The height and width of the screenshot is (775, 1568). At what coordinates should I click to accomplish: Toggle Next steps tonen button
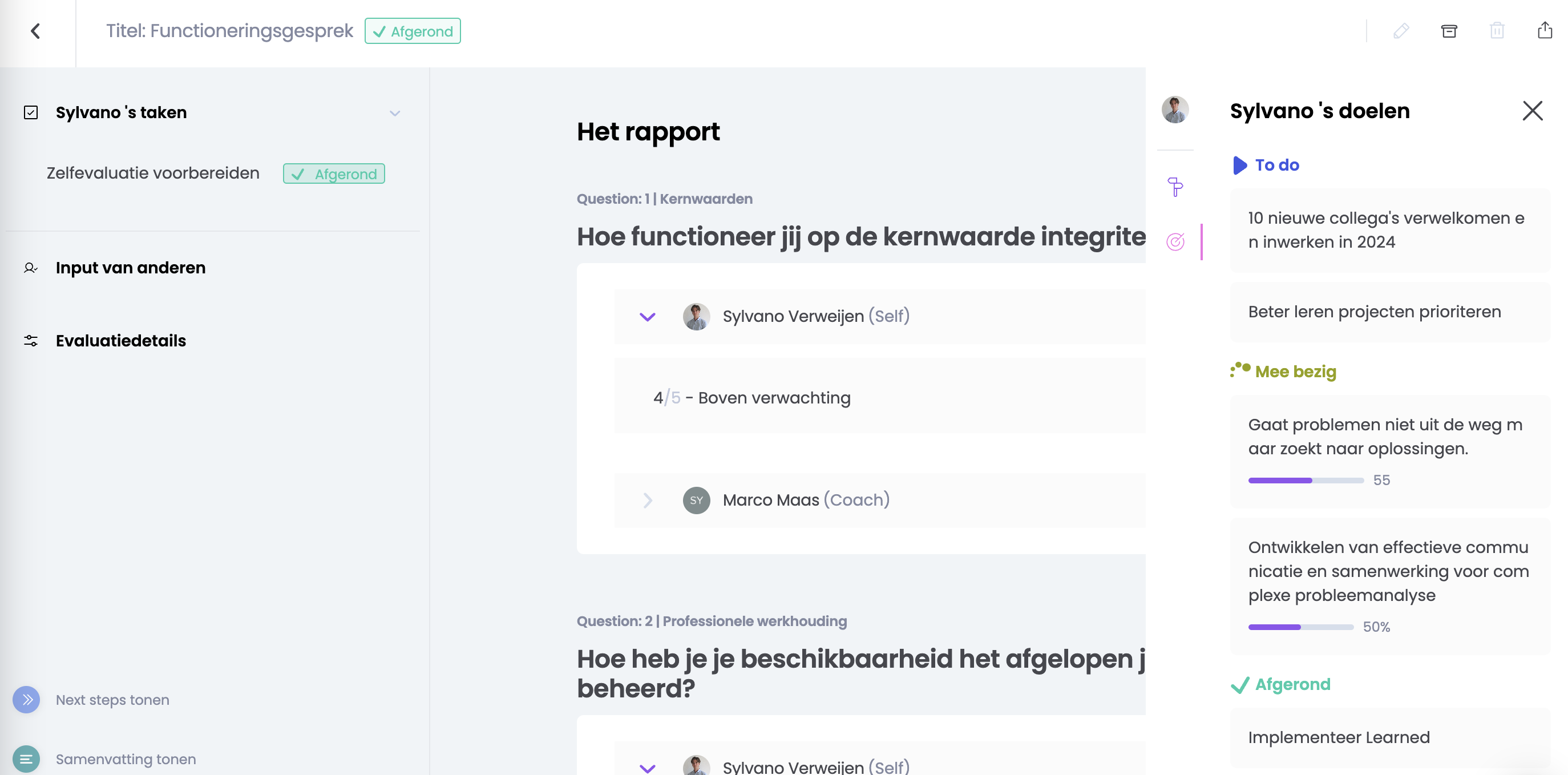(x=26, y=700)
